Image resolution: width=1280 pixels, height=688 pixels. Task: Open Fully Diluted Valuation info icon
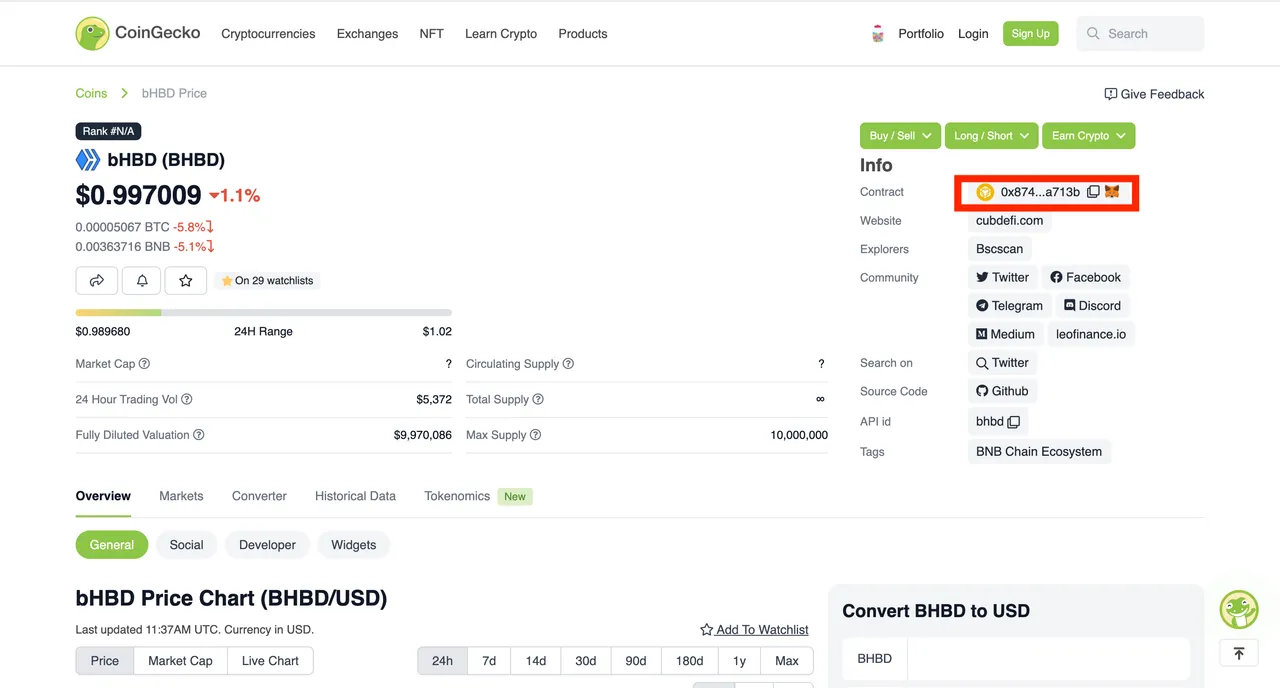(198, 435)
